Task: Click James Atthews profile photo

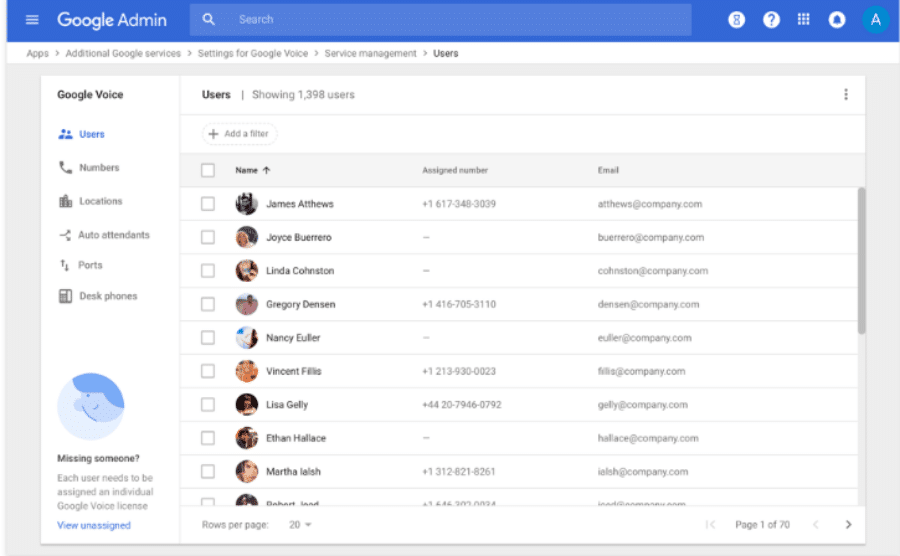Action: tap(247, 204)
